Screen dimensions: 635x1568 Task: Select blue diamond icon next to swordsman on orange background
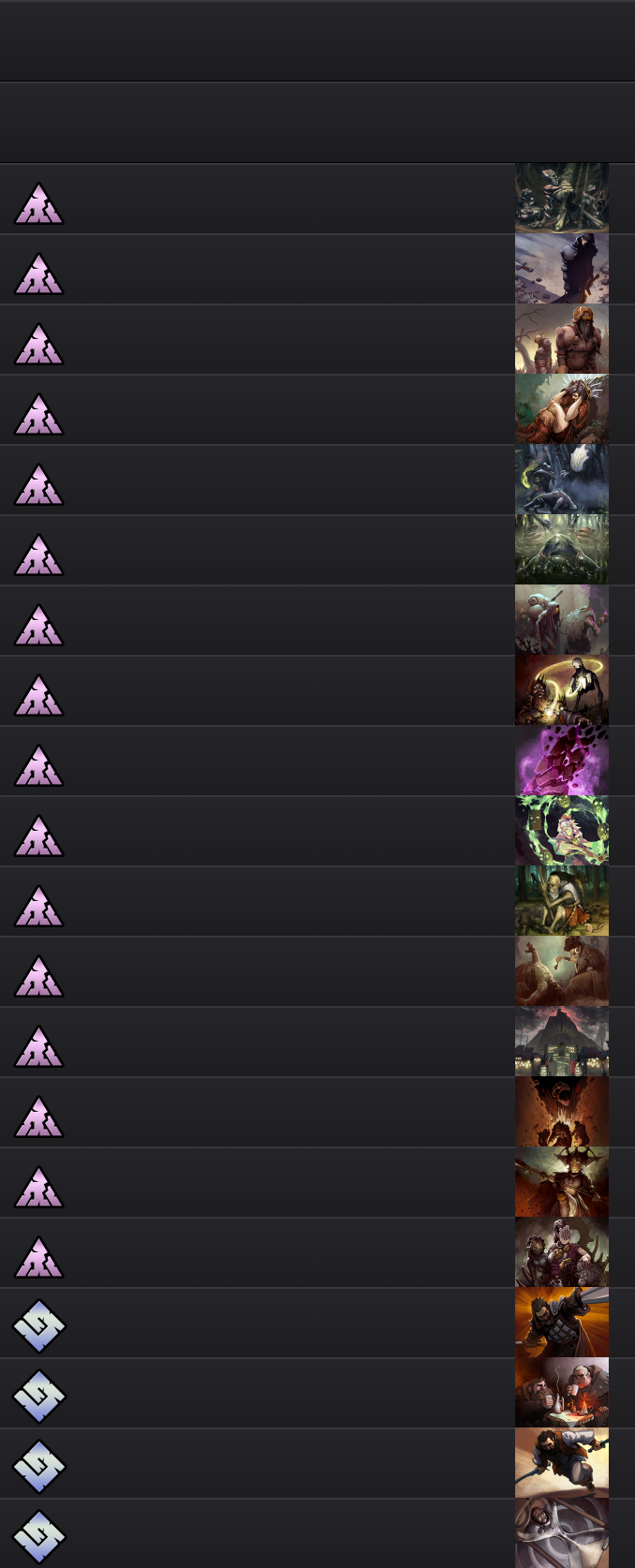[39, 1325]
